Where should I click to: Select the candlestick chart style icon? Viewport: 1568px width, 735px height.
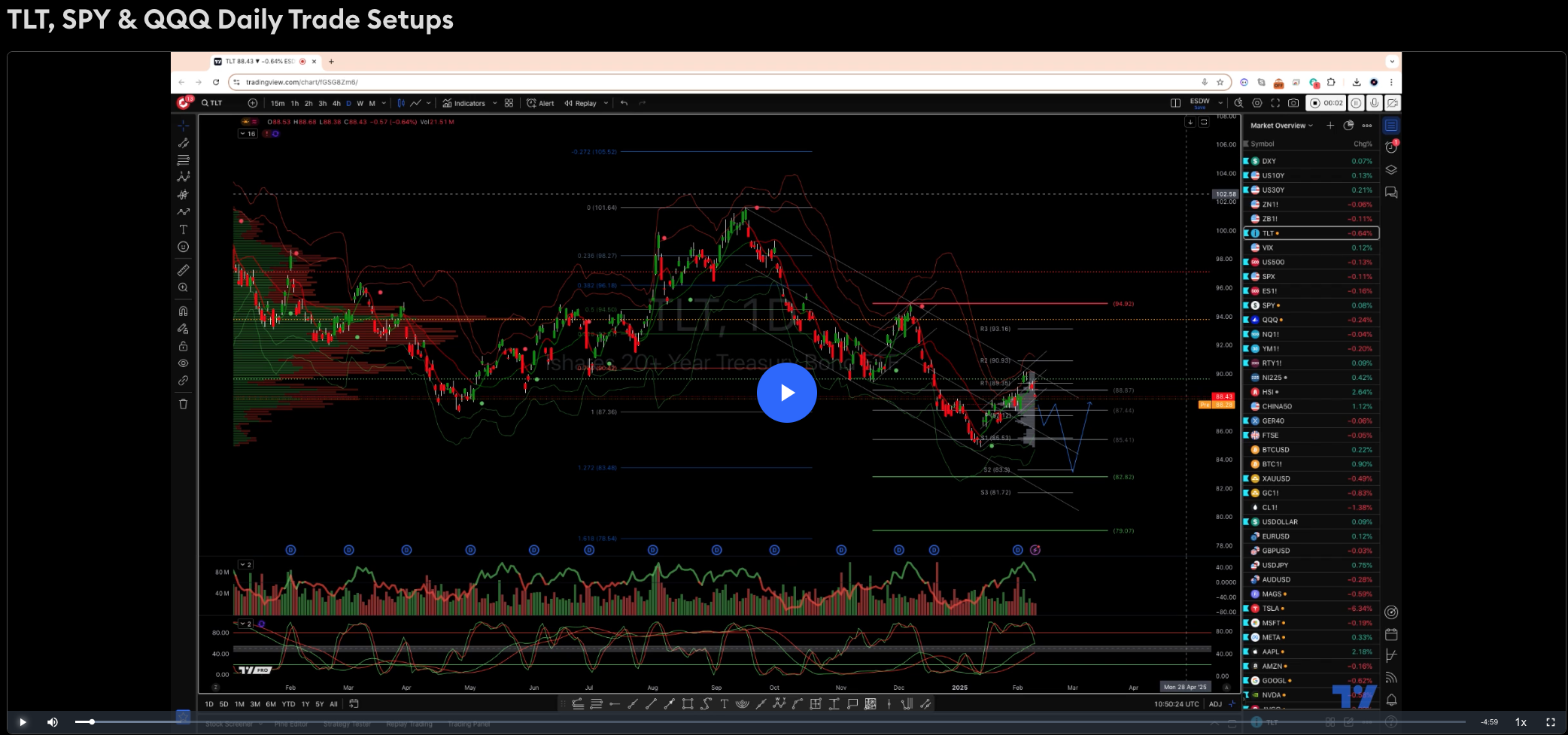(x=401, y=103)
